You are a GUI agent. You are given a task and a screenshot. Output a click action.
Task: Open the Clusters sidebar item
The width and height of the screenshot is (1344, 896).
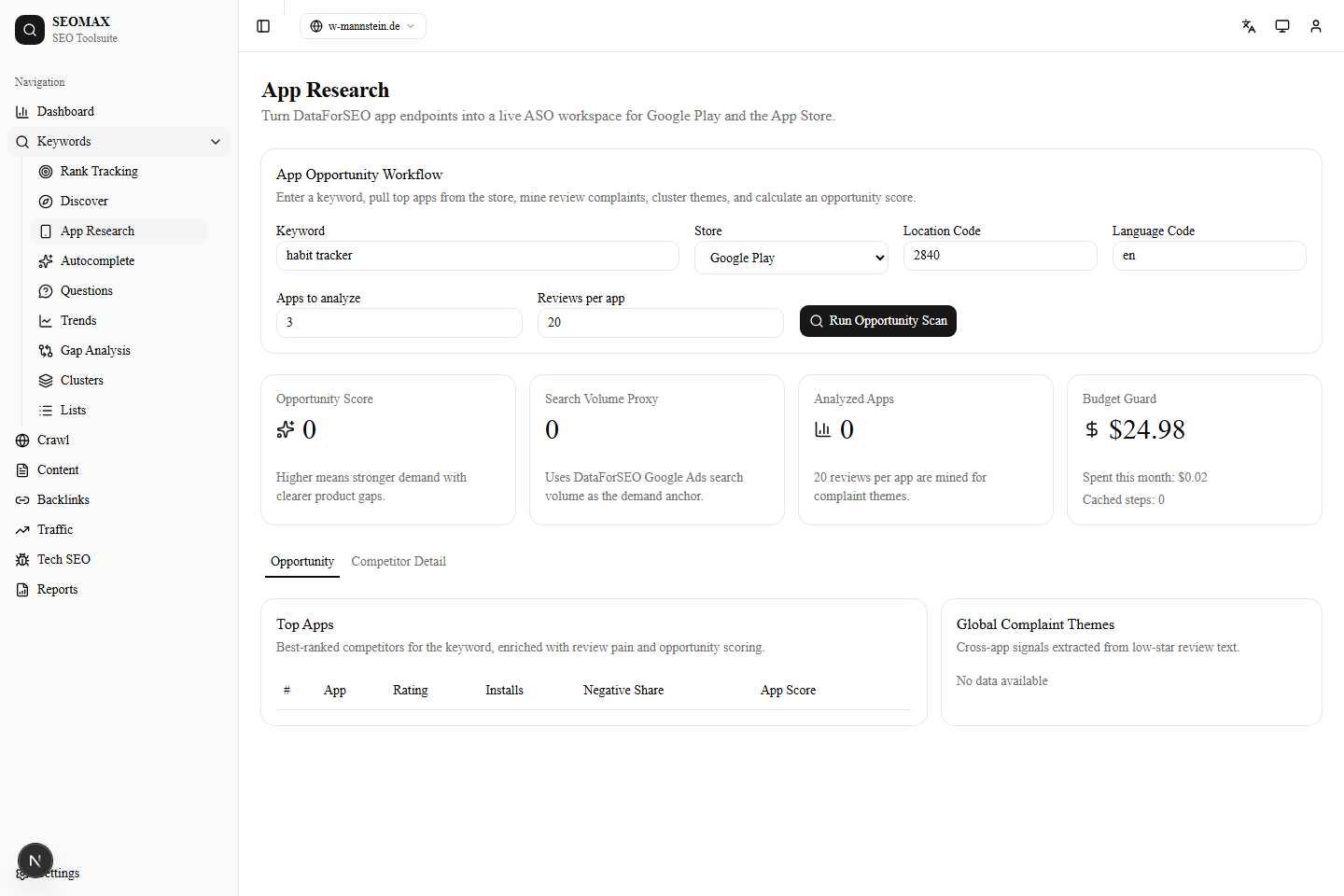[82, 381]
